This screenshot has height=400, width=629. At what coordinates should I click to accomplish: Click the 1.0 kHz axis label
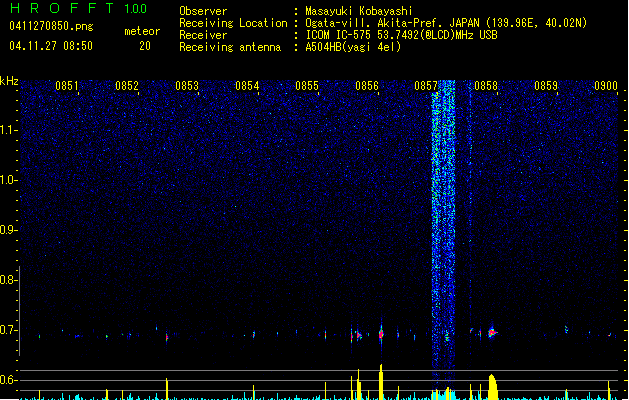pos(8,180)
